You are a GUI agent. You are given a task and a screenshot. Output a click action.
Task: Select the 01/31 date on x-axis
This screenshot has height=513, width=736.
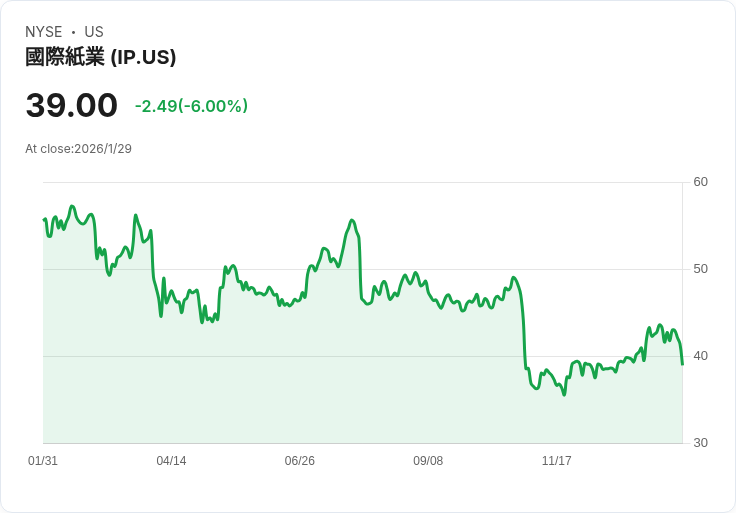pyautogui.click(x=43, y=461)
